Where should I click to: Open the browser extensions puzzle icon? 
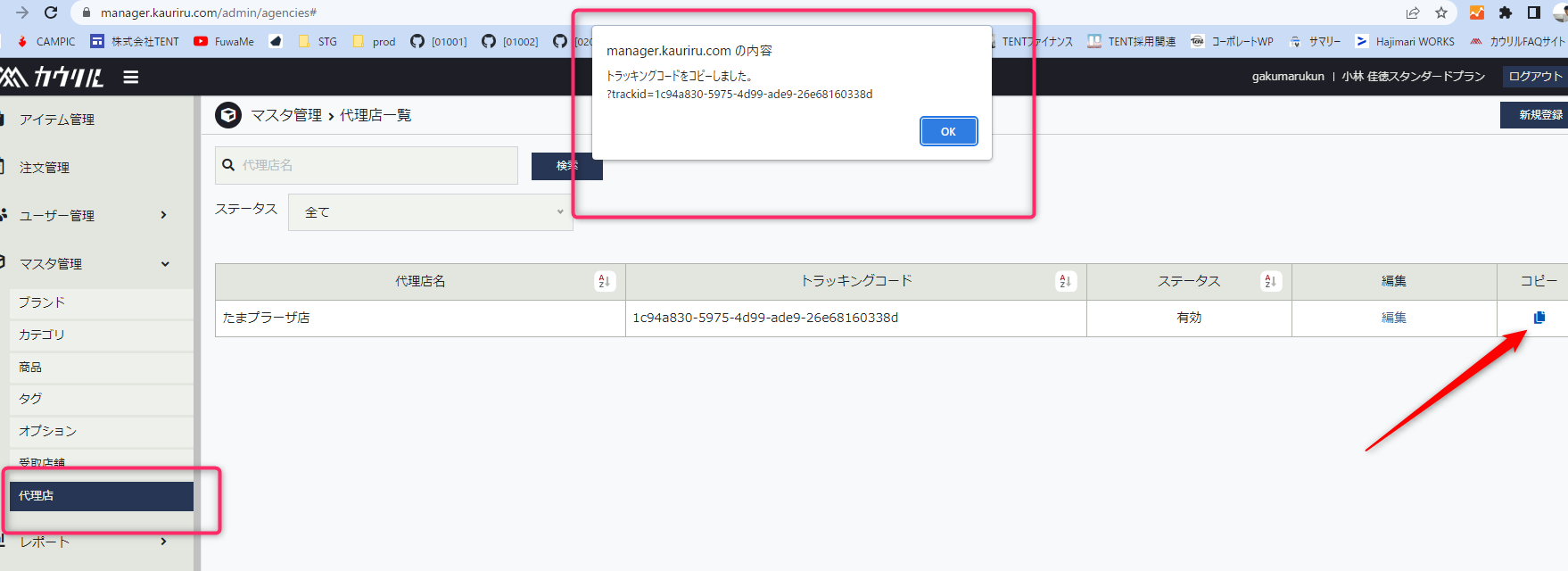[x=1506, y=12]
